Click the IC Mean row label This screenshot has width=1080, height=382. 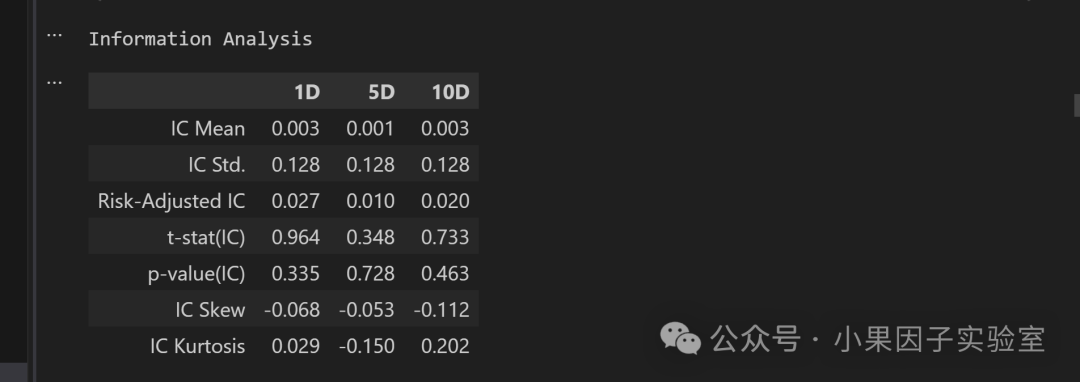coord(208,129)
